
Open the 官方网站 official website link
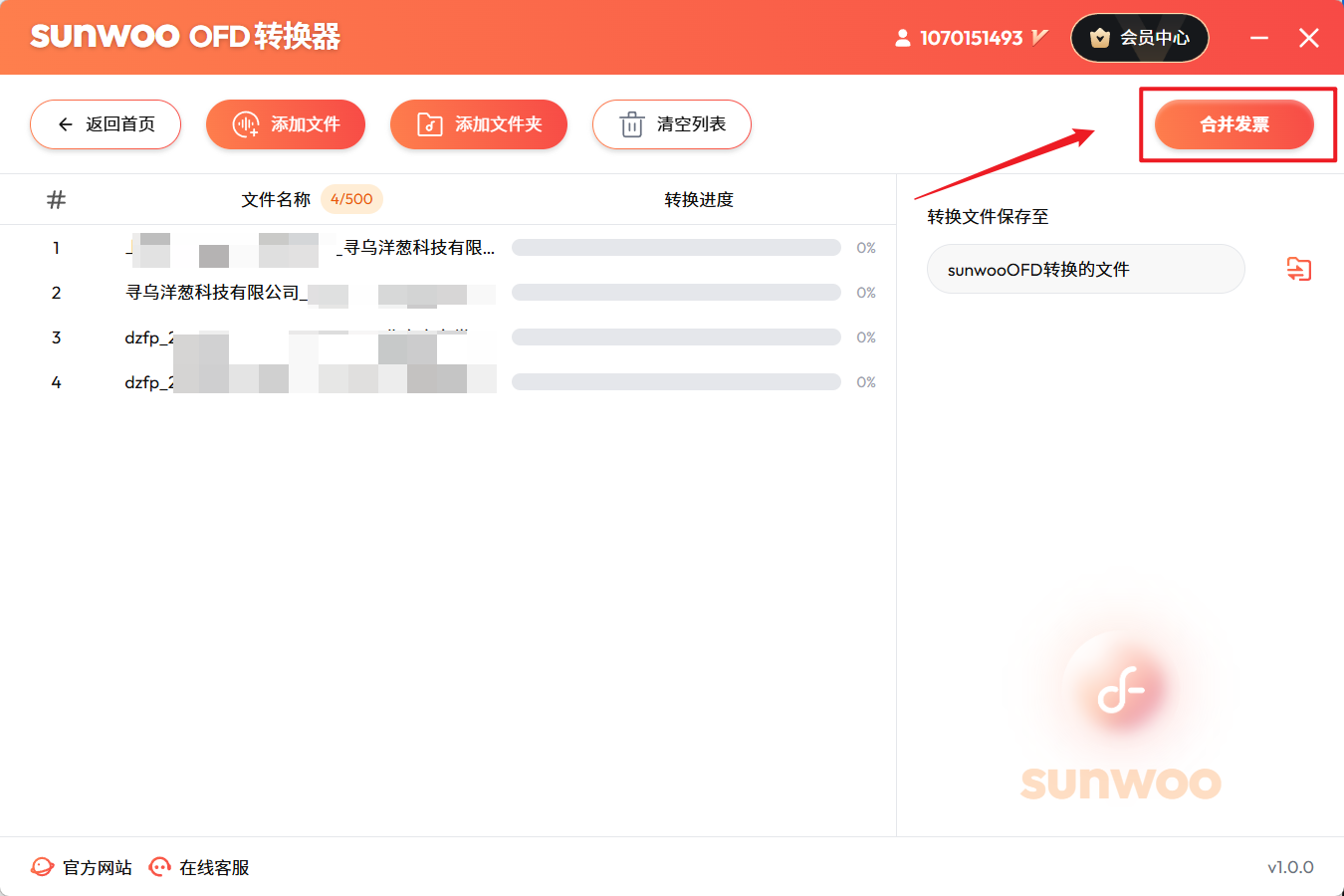click(x=82, y=867)
